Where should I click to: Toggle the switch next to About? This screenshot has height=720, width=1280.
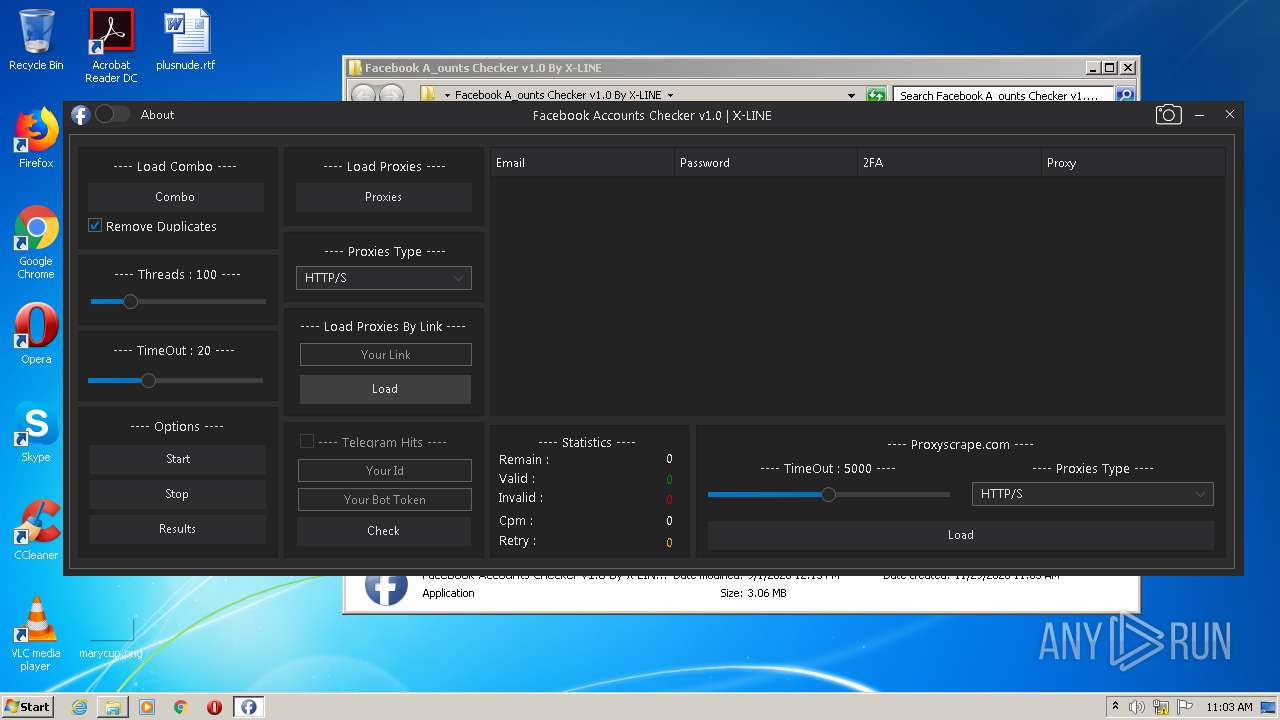(112, 114)
